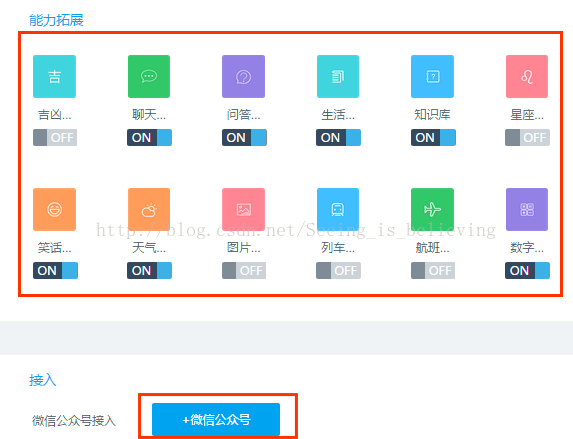Viewport: 573px width, 439px height.
Task: Enable the 星座 toggle switch
Action: pos(527,137)
